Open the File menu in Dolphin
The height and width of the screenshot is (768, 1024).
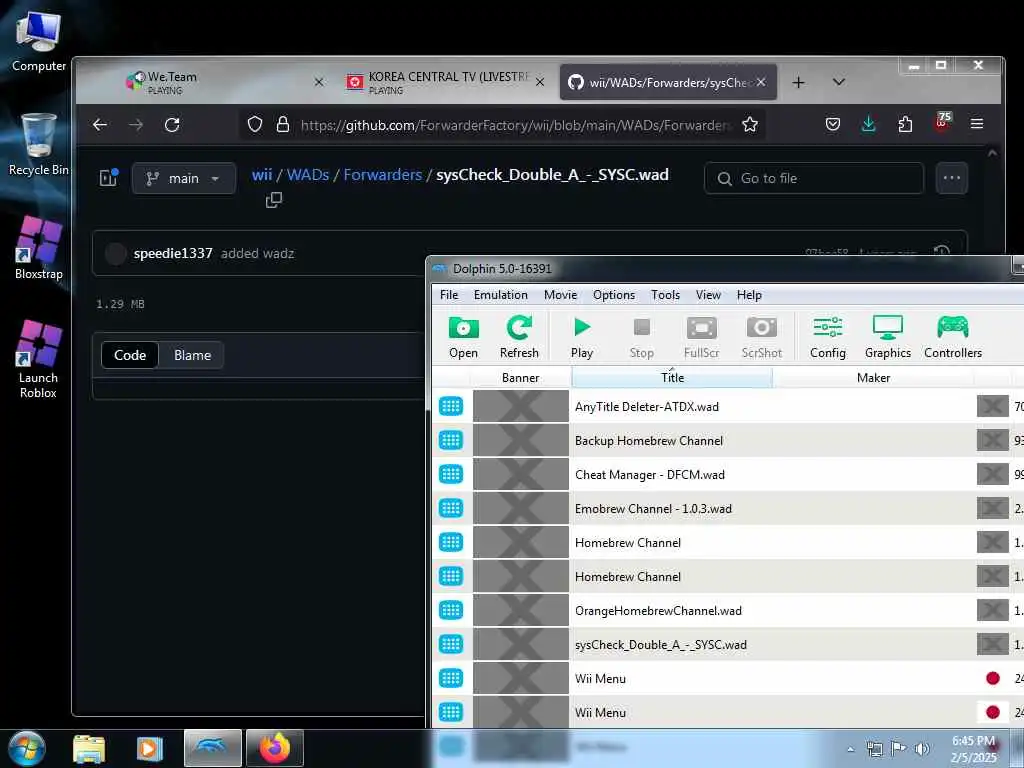tap(449, 295)
